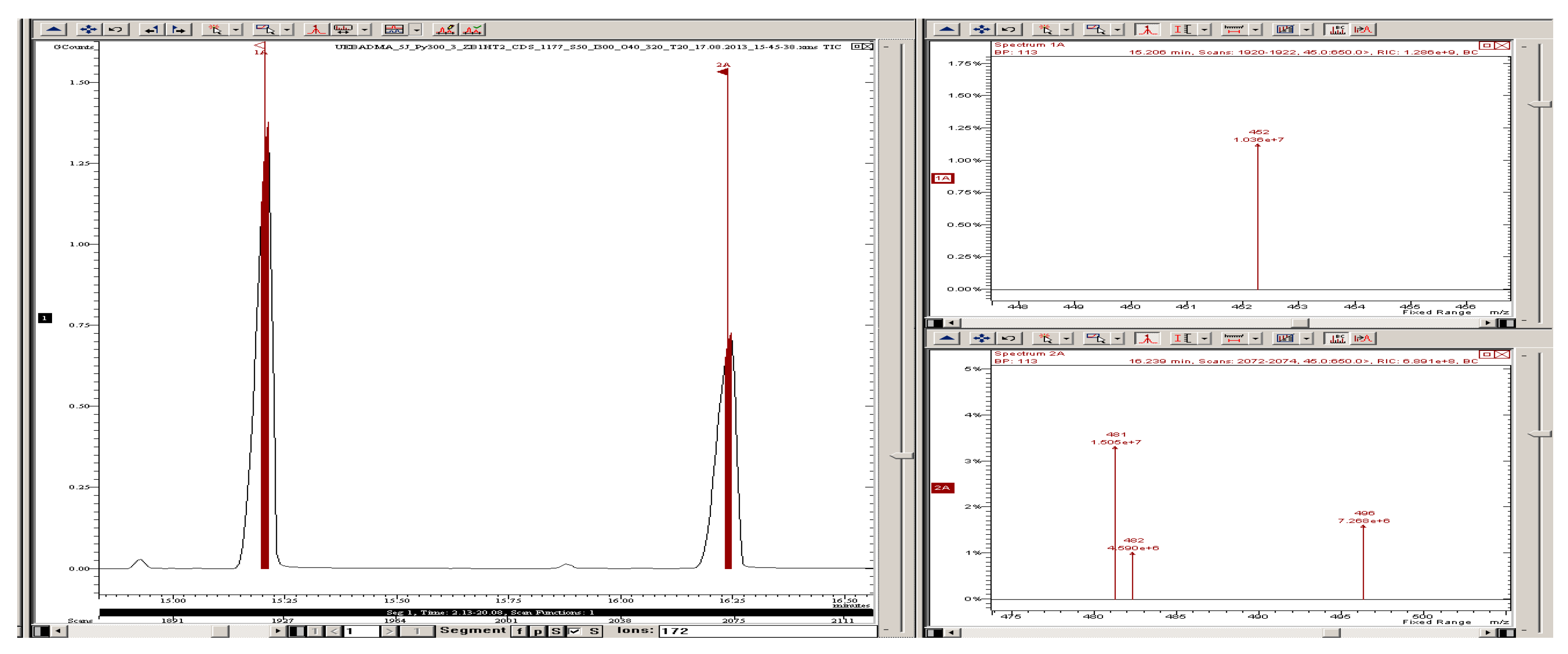Click the previous flag marker button

point(151,29)
